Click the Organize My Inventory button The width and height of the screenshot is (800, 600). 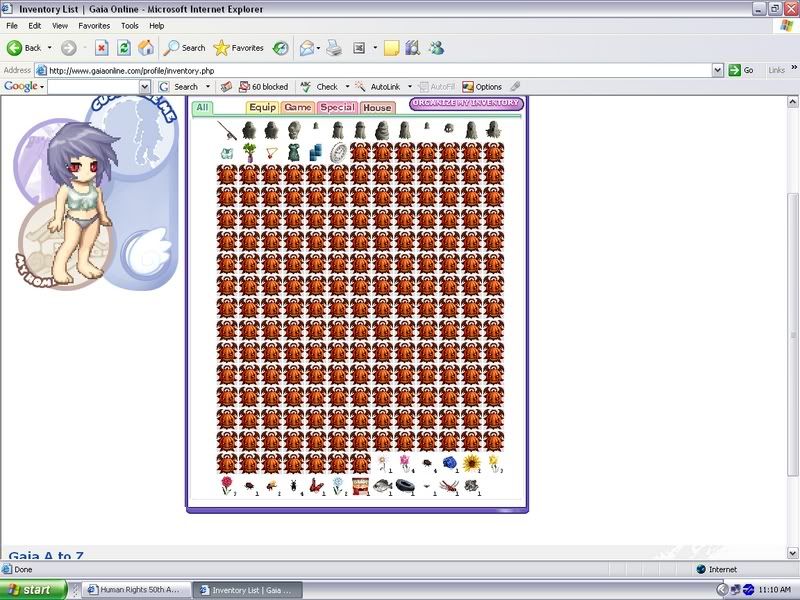pos(466,103)
